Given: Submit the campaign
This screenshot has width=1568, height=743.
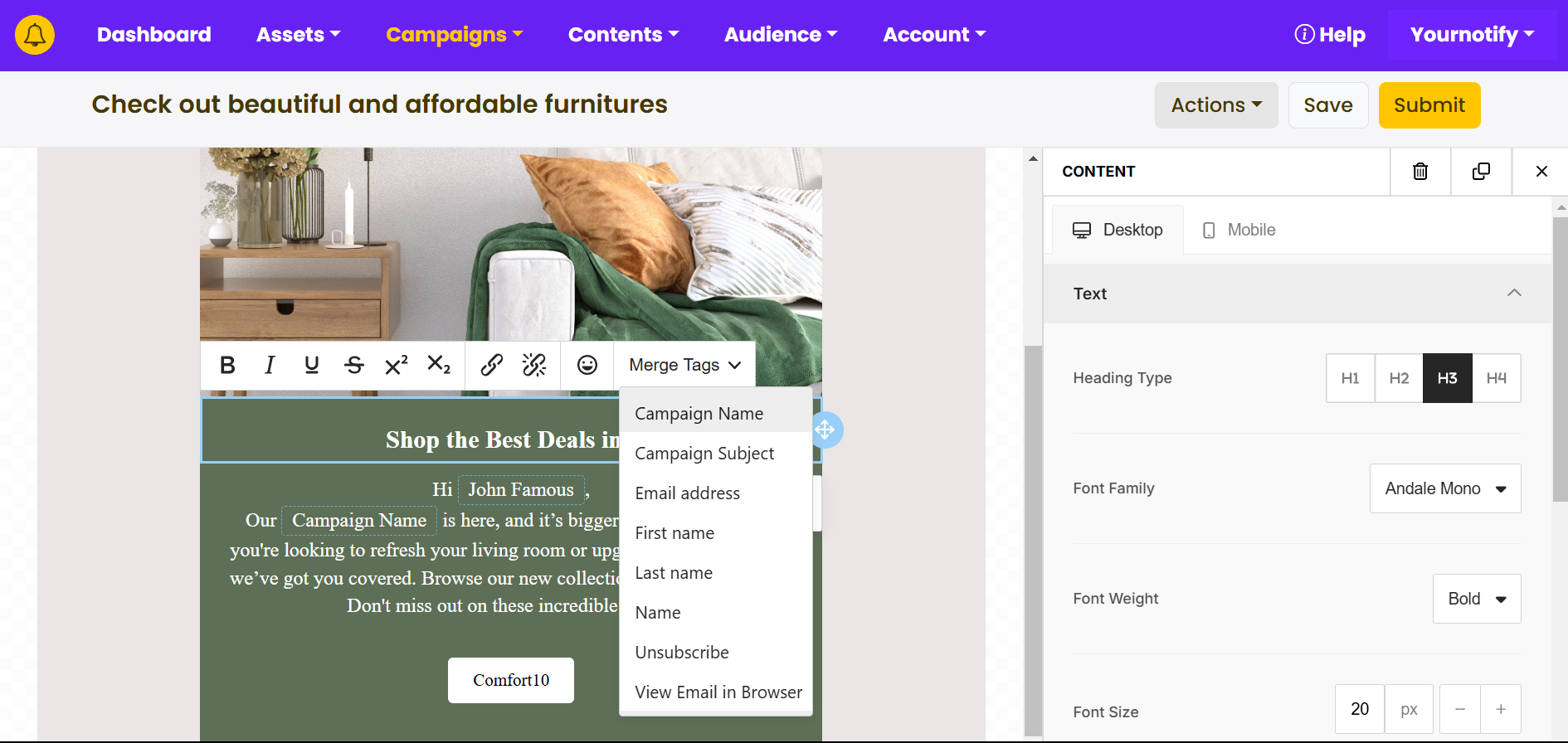Looking at the screenshot, I should [1429, 105].
